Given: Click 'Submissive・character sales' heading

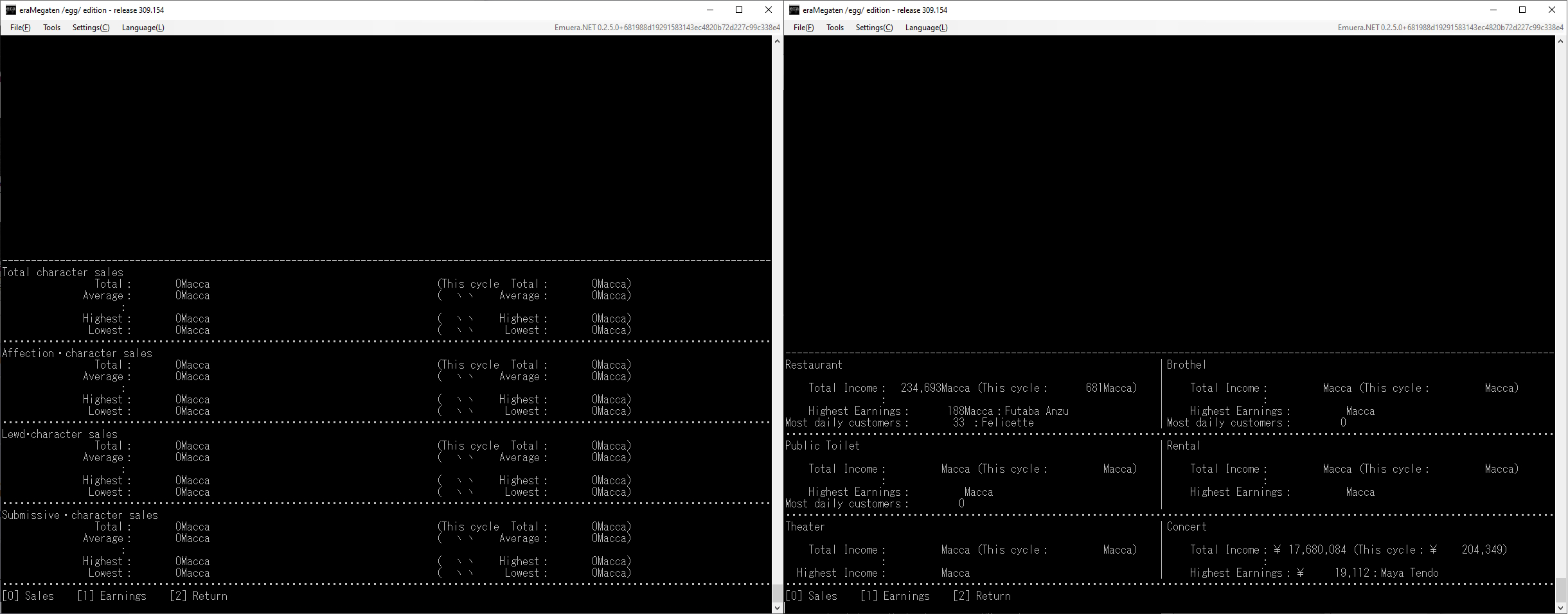Looking at the screenshot, I should 80,515.
